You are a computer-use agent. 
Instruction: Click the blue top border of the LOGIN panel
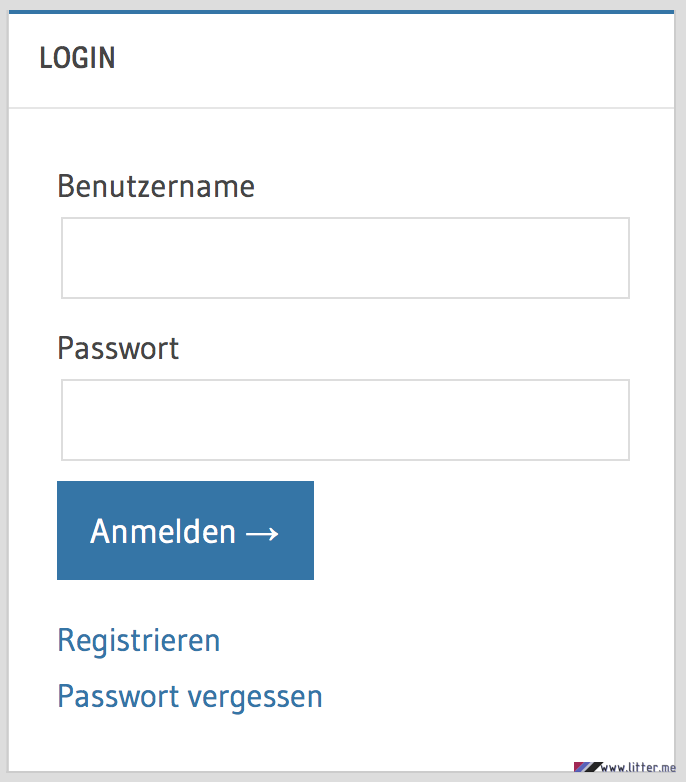coord(342,12)
